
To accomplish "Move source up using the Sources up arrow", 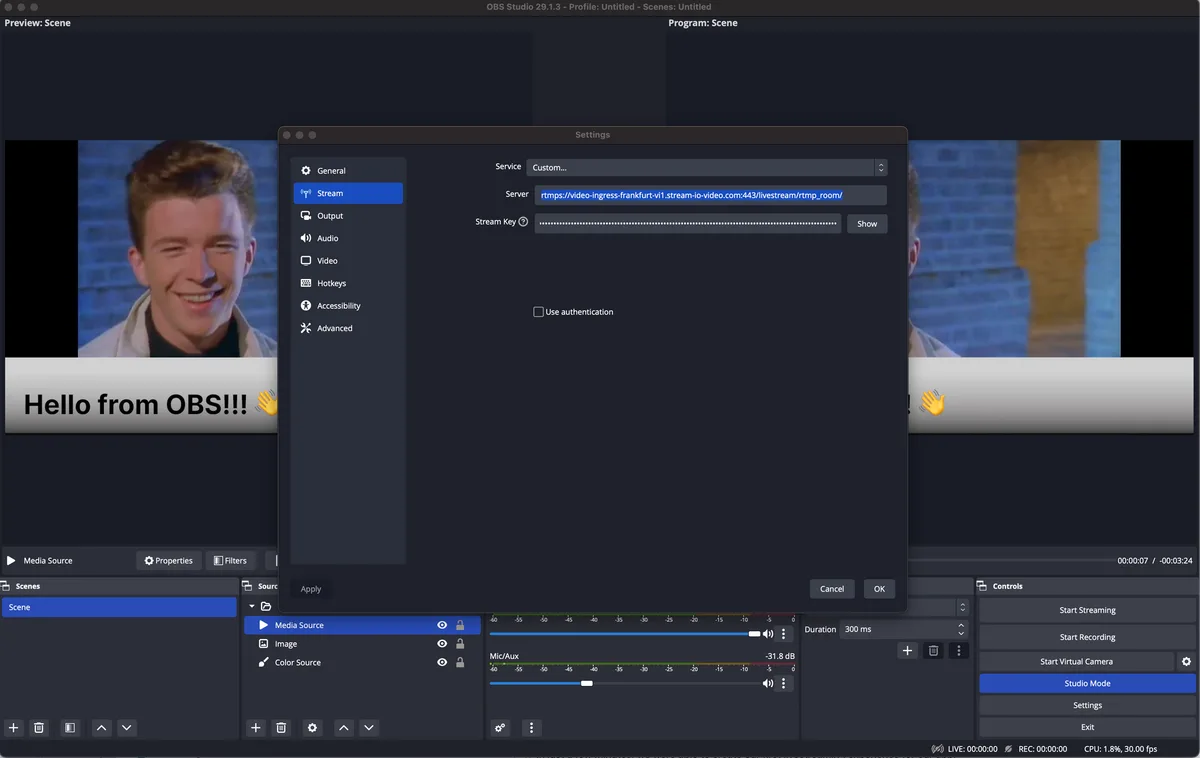I will [343, 728].
